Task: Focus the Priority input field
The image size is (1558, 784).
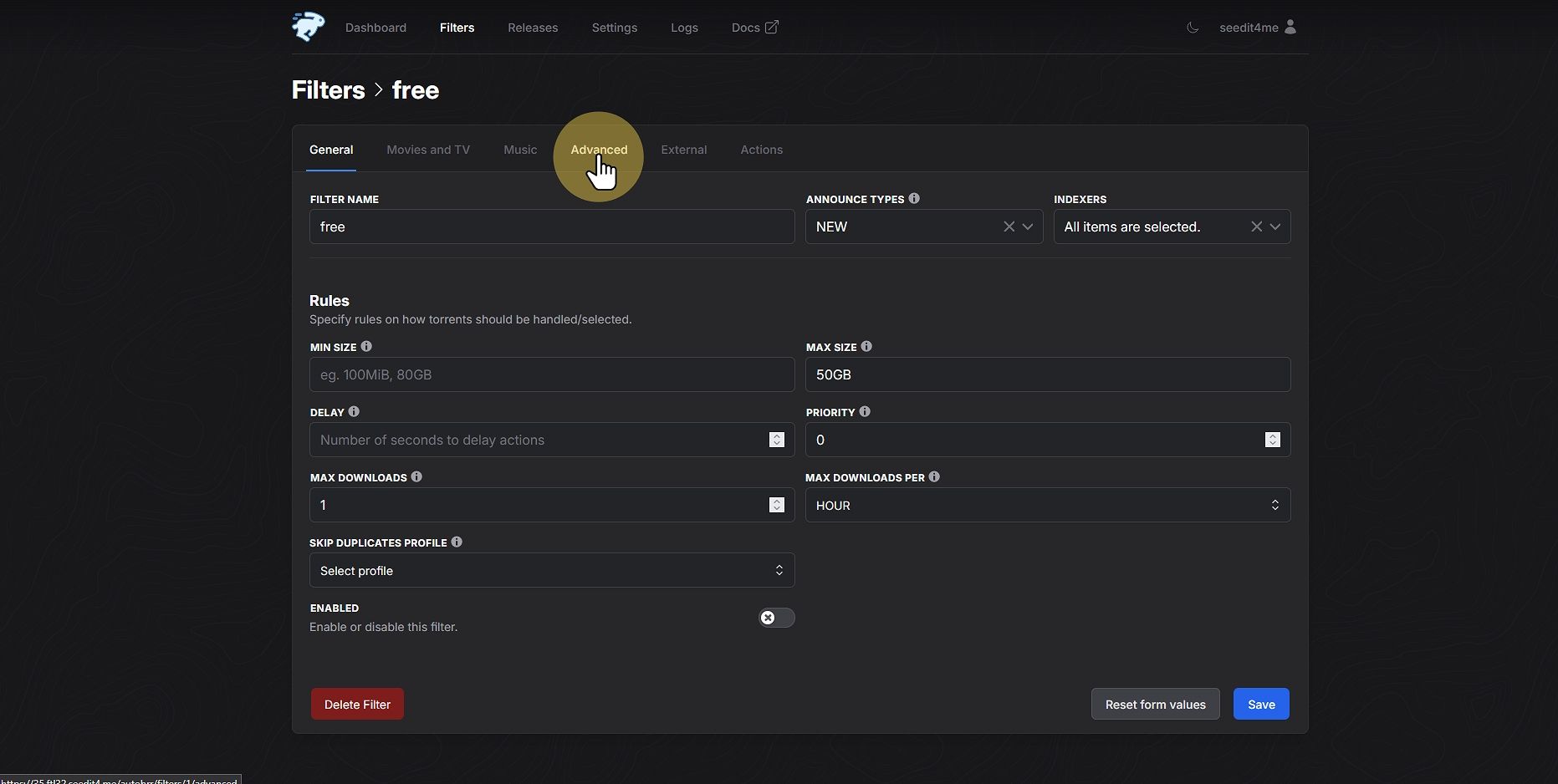Action: [1048, 440]
